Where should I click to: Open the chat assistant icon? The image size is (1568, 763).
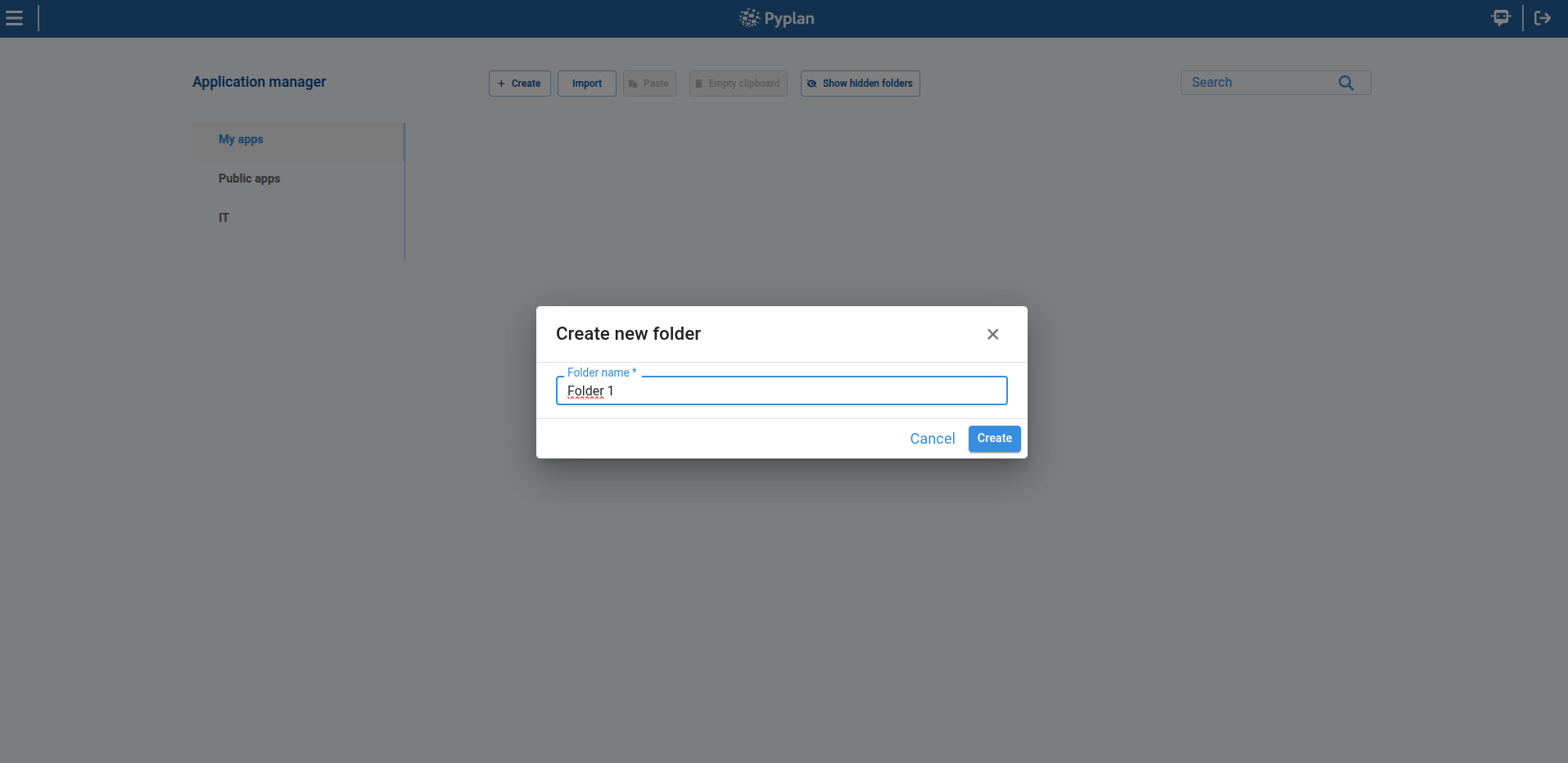coord(1500,18)
